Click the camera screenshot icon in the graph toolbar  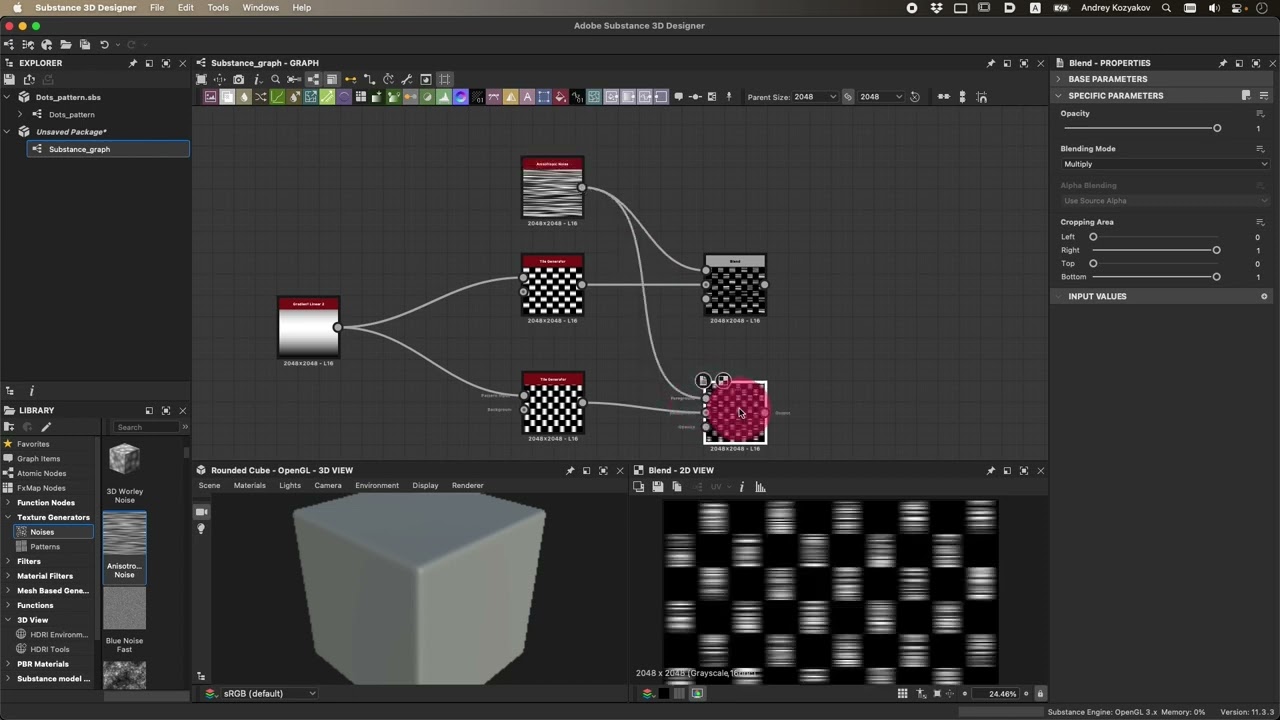[238, 79]
